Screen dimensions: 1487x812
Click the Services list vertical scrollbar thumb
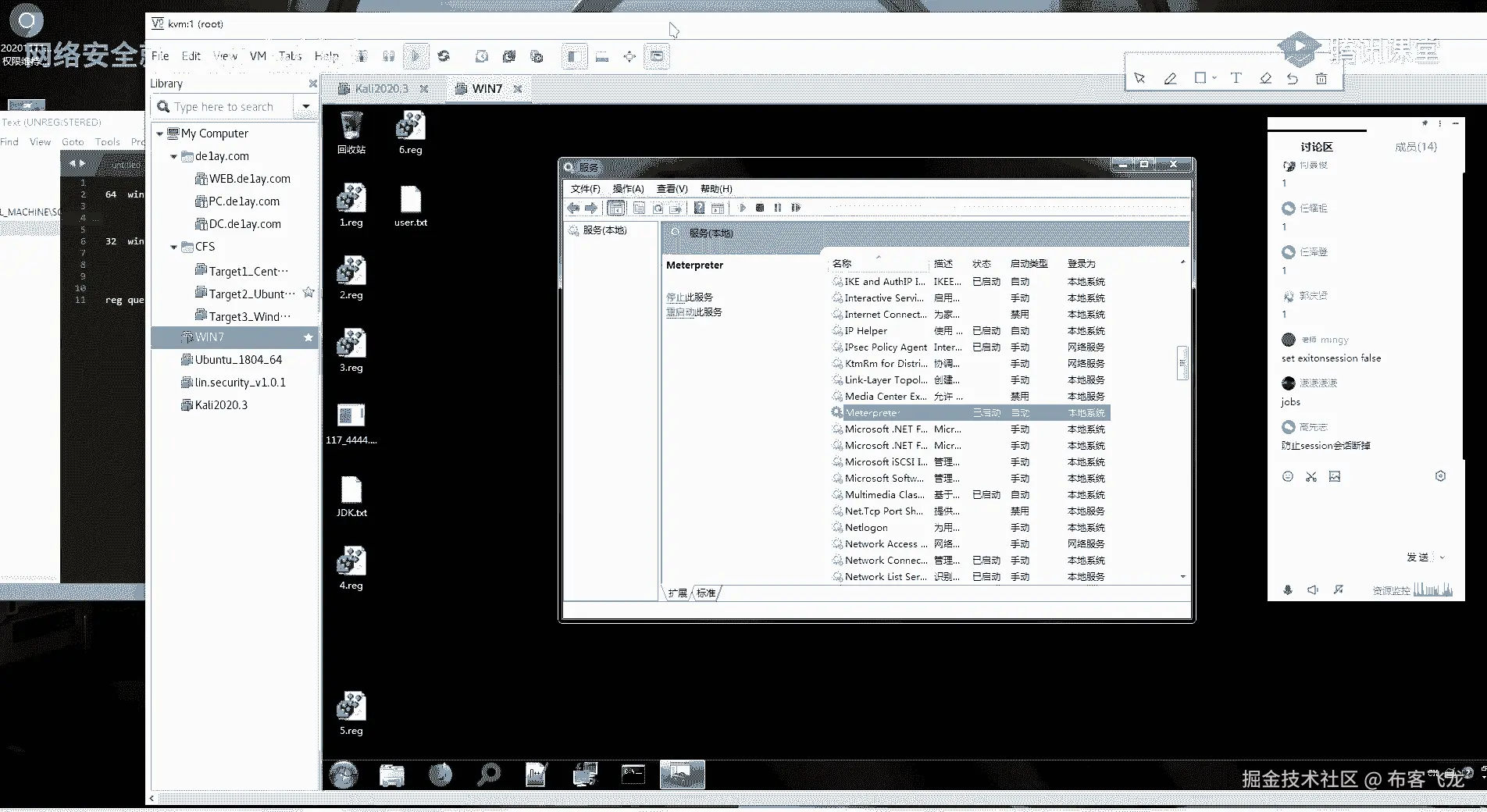(1182, 363)
